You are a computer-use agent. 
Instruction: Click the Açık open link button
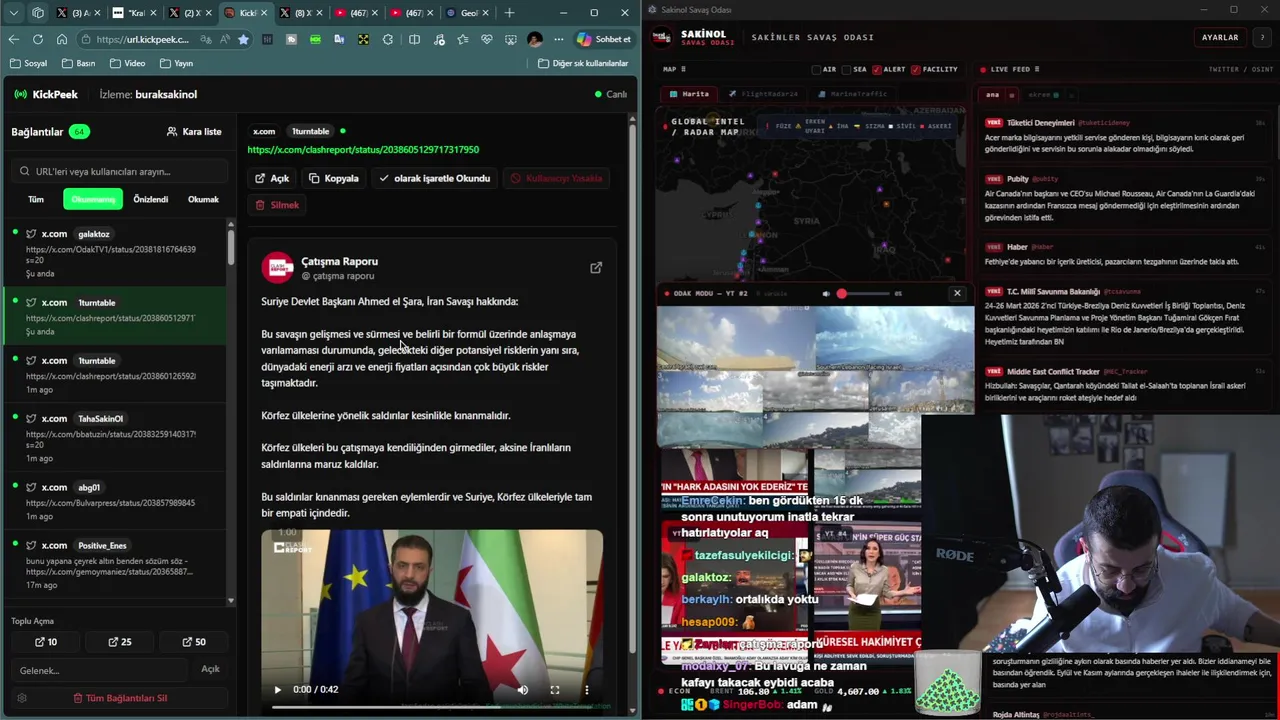pyautogui.click(x=272, y=178)
